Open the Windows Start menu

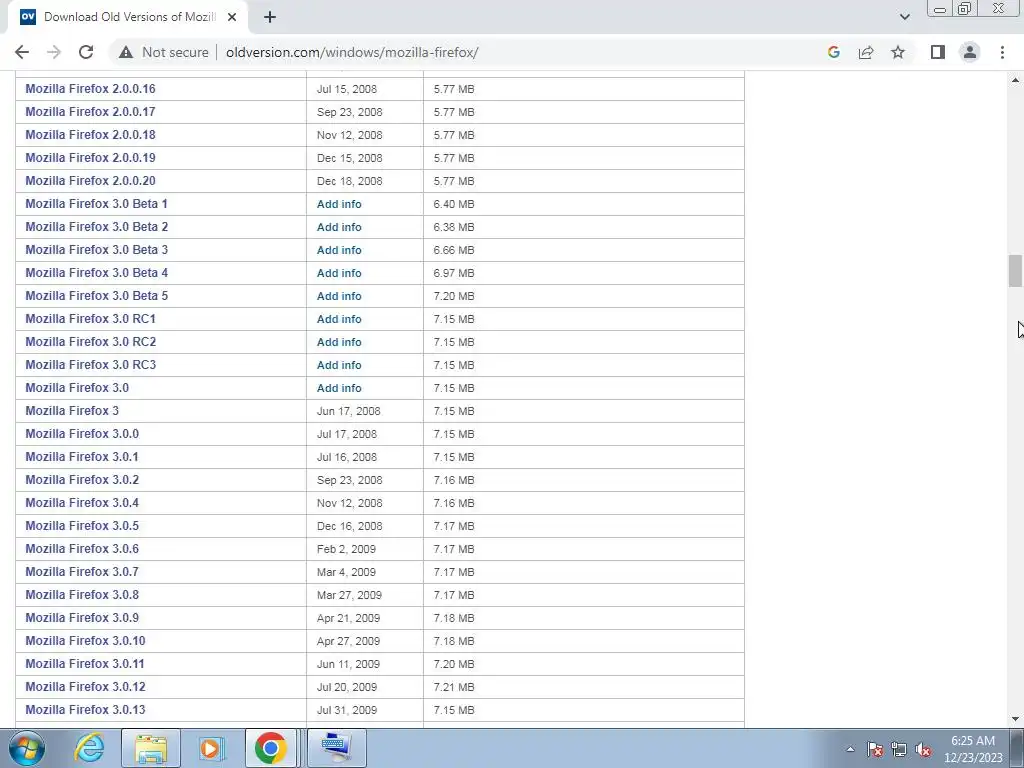(x=27, y=748)
